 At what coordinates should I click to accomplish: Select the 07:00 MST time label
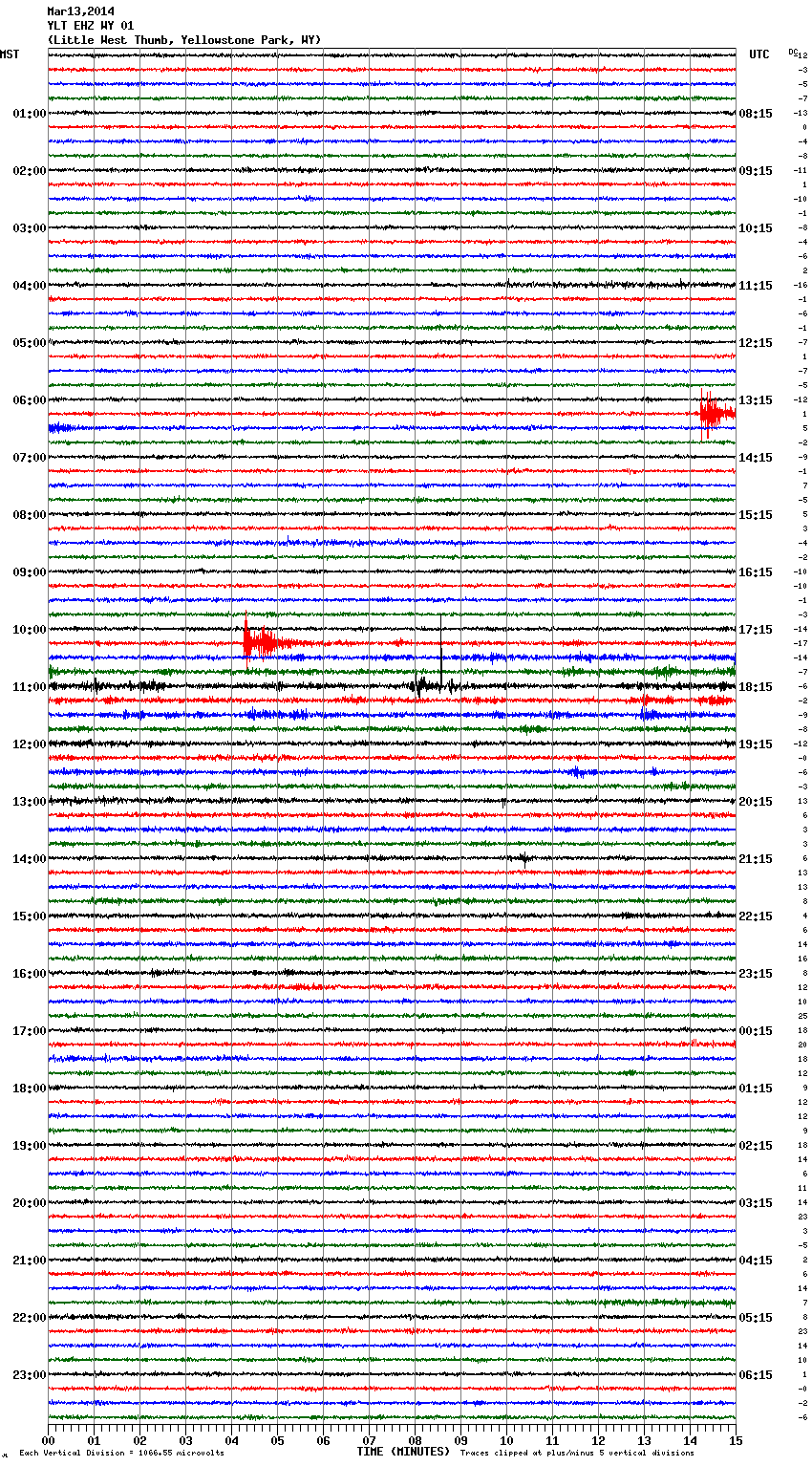coord(29,458)
